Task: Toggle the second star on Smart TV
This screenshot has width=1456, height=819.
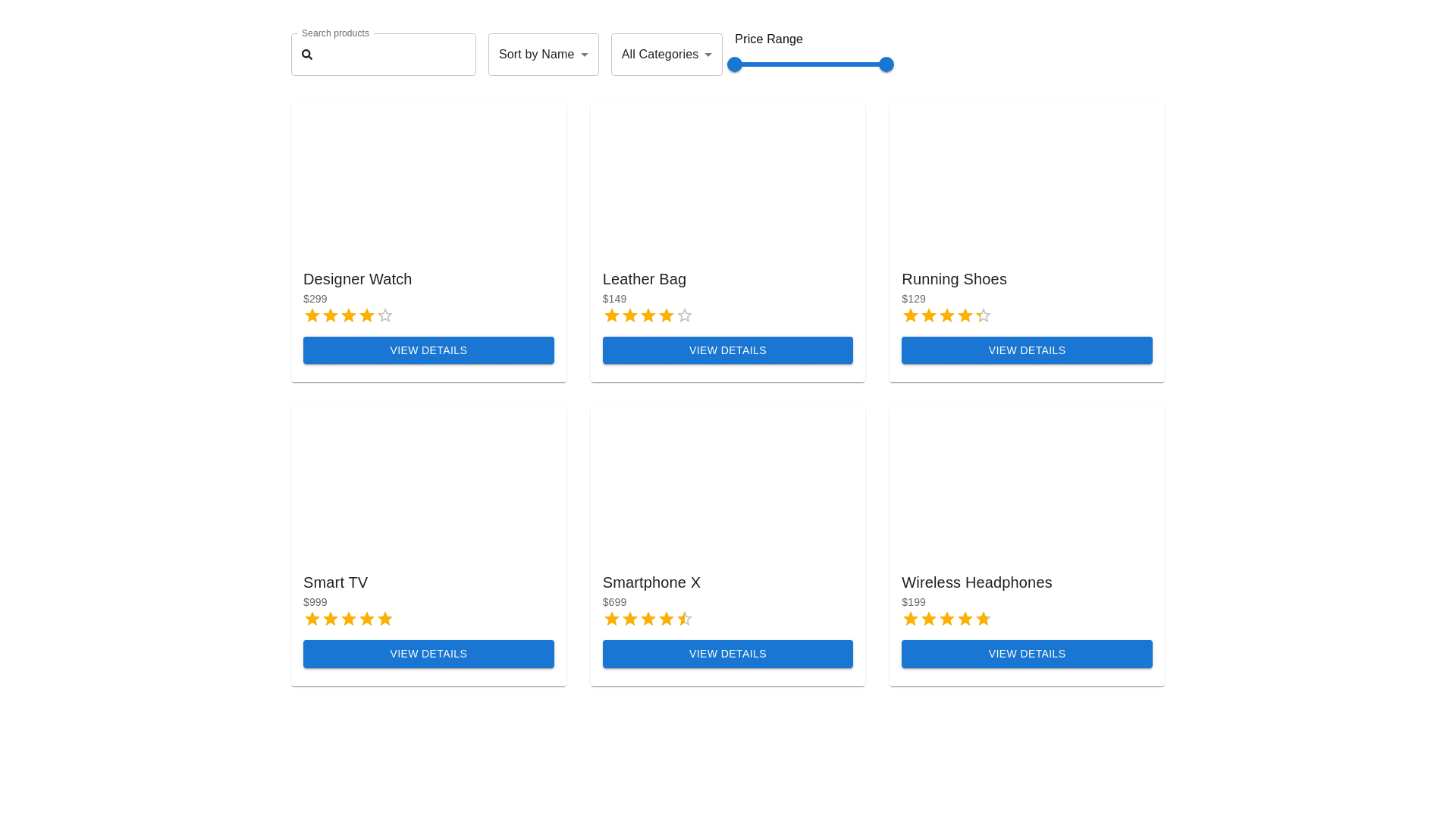Action: 330,619
